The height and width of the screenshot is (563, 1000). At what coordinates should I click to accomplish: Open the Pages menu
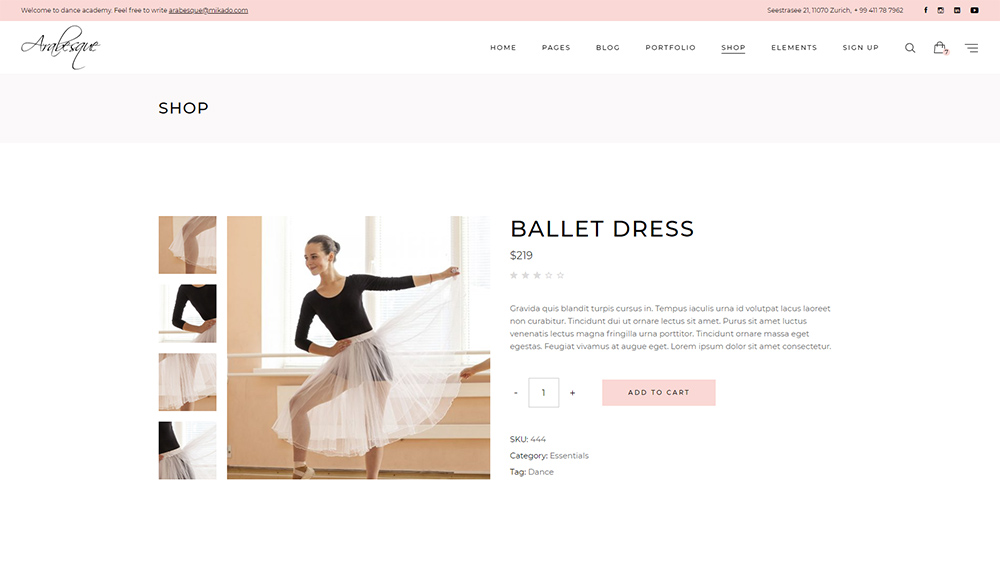click(x=556, y=48)
